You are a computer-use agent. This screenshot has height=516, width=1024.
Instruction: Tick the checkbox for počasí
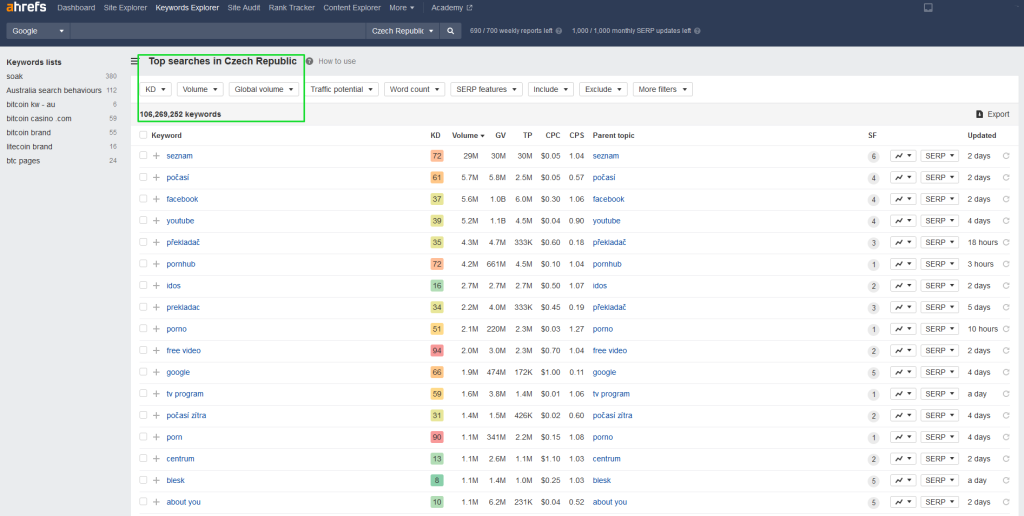143,177
